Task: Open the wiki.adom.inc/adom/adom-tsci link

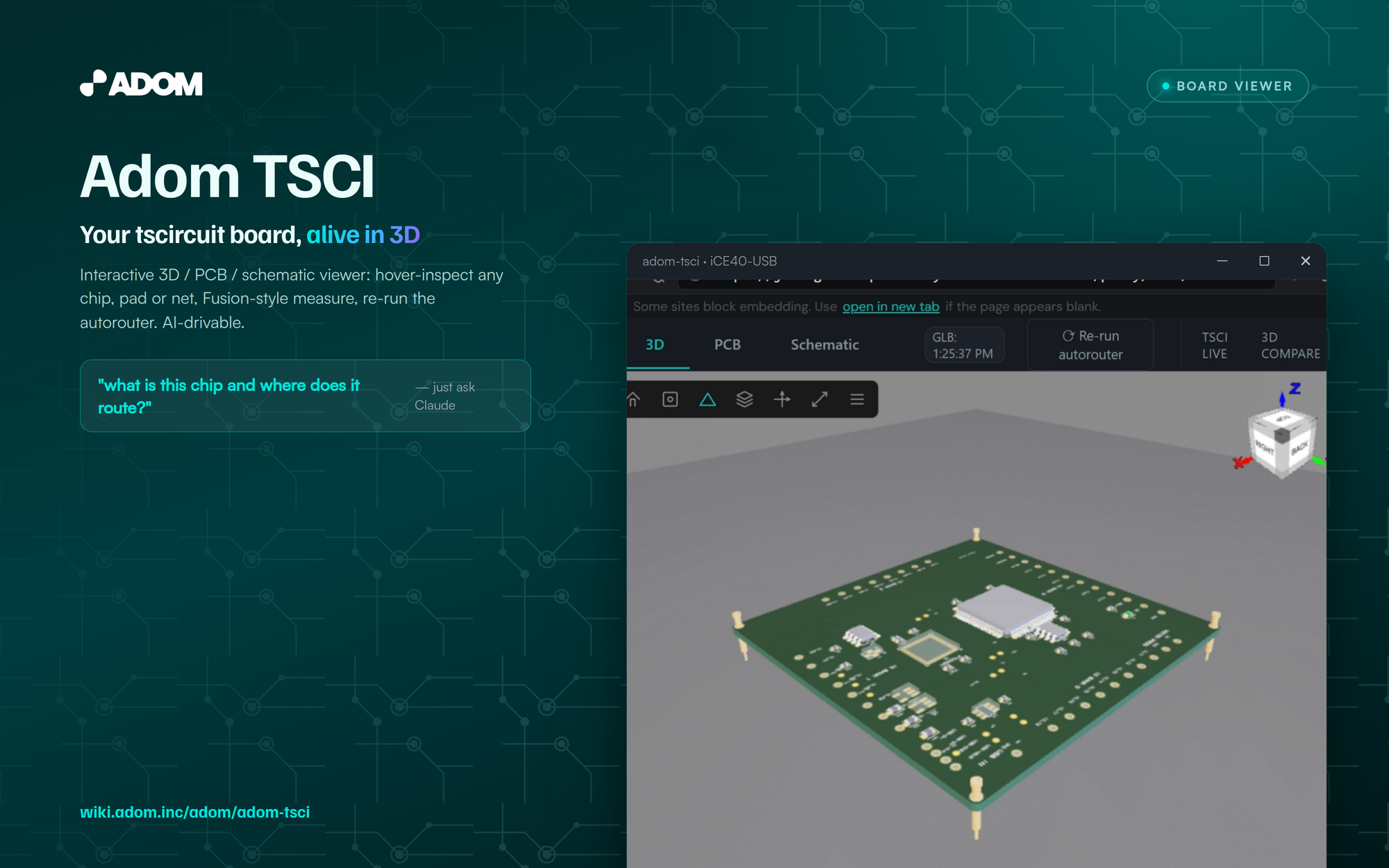Action: [194, 812]
